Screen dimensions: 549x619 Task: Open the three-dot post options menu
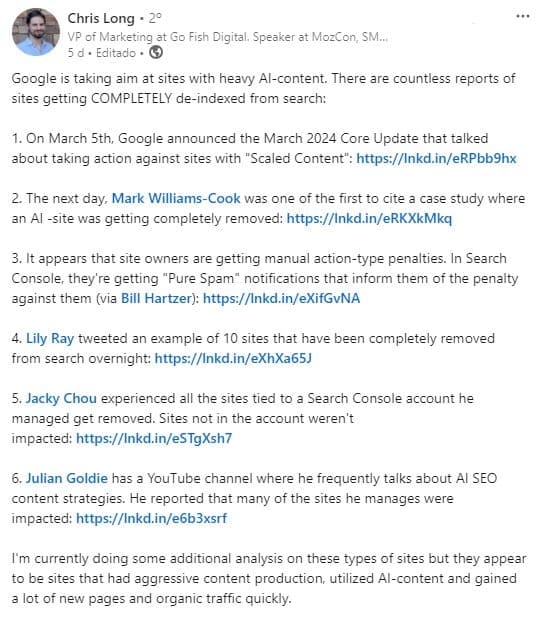pos(523,16)
